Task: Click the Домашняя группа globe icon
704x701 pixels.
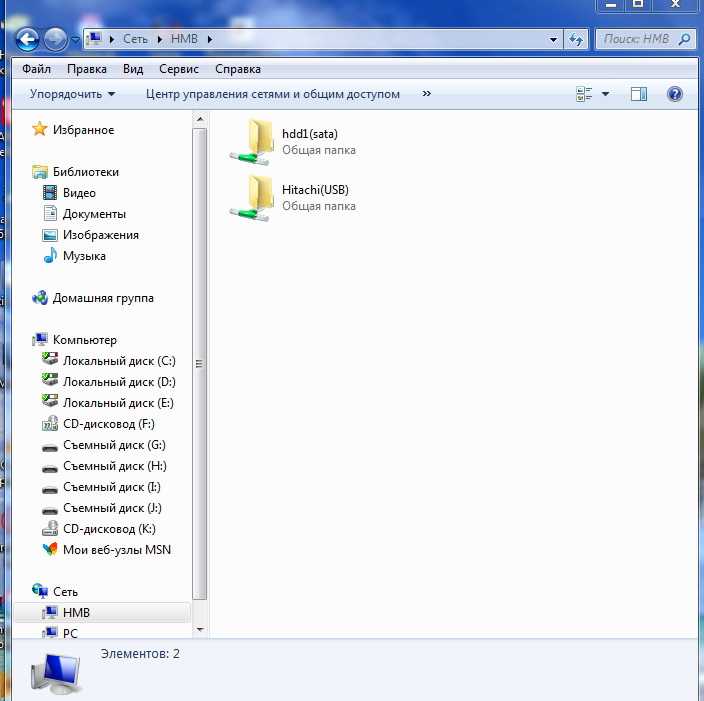Action: pos(40,297)
